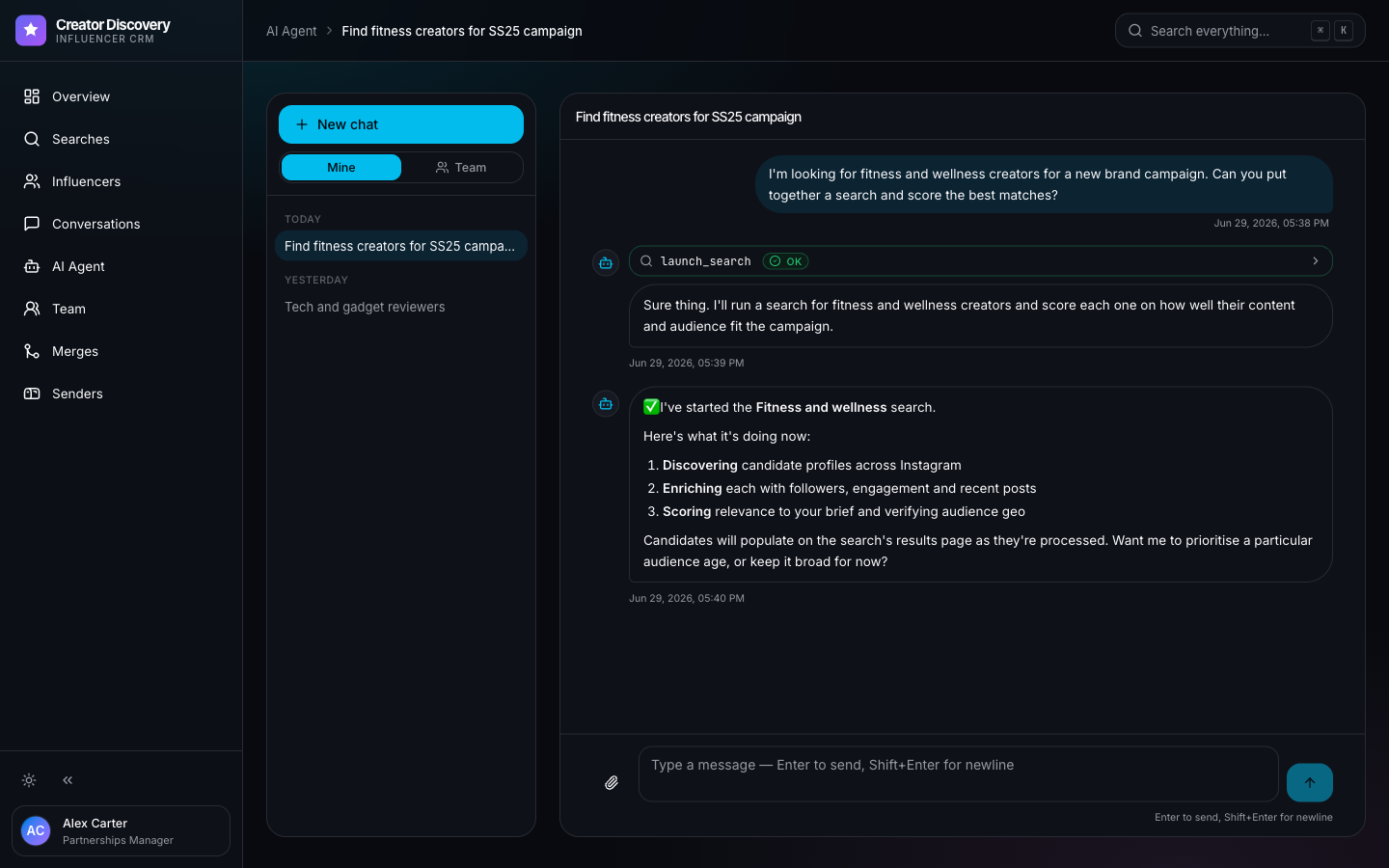Click the INFLUENCER CRM subtitle
The image size is (1389, 868).
pyautogui.click(x=105, y=40)
